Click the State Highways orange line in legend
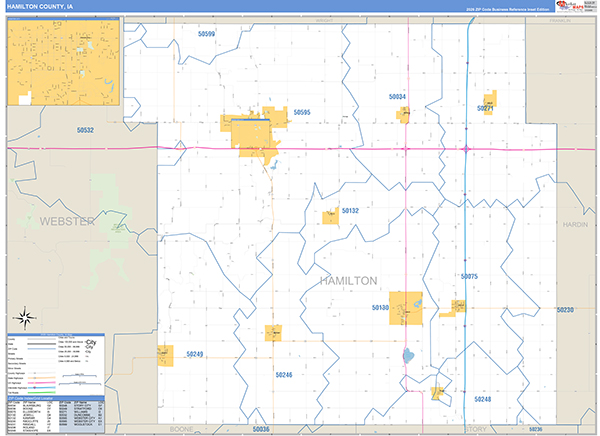 tap(42, 378)
